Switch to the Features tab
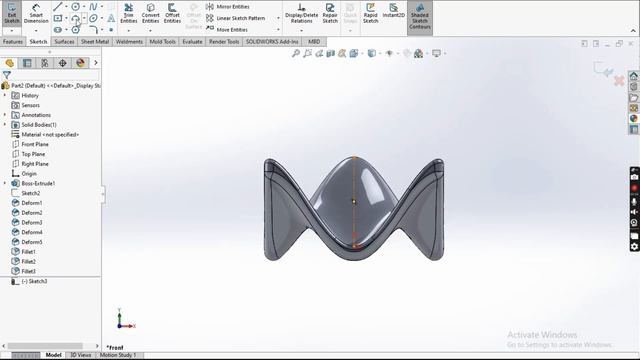 [13, 42]
